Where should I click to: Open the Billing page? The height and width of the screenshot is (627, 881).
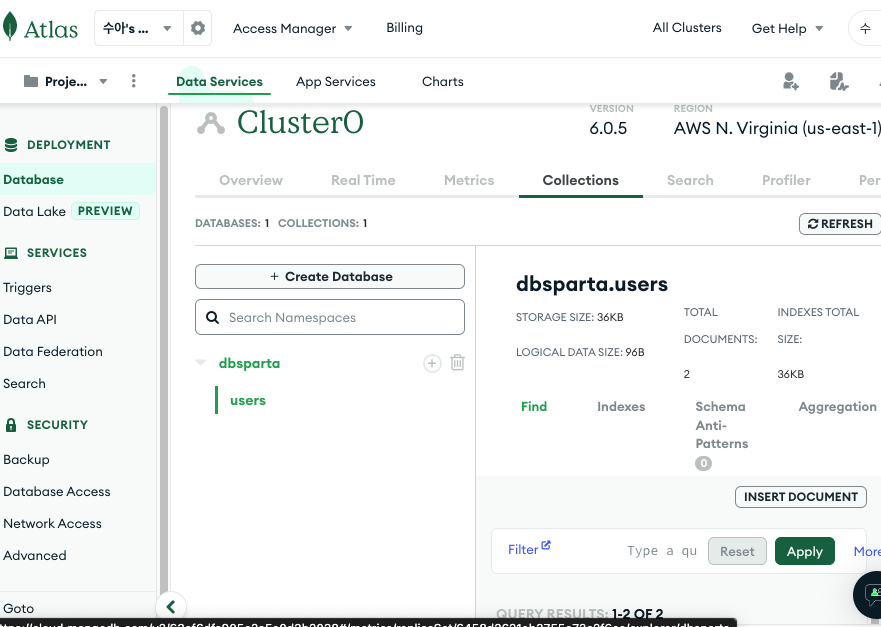(405, 28)
